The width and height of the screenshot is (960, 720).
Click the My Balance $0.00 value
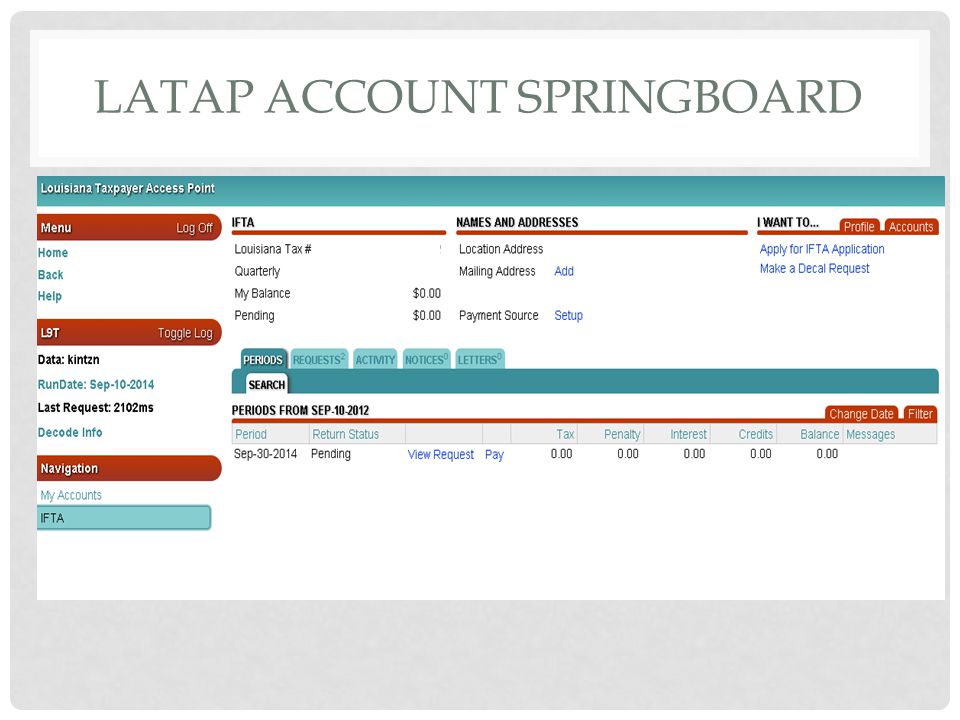click(x=427, y=293)
